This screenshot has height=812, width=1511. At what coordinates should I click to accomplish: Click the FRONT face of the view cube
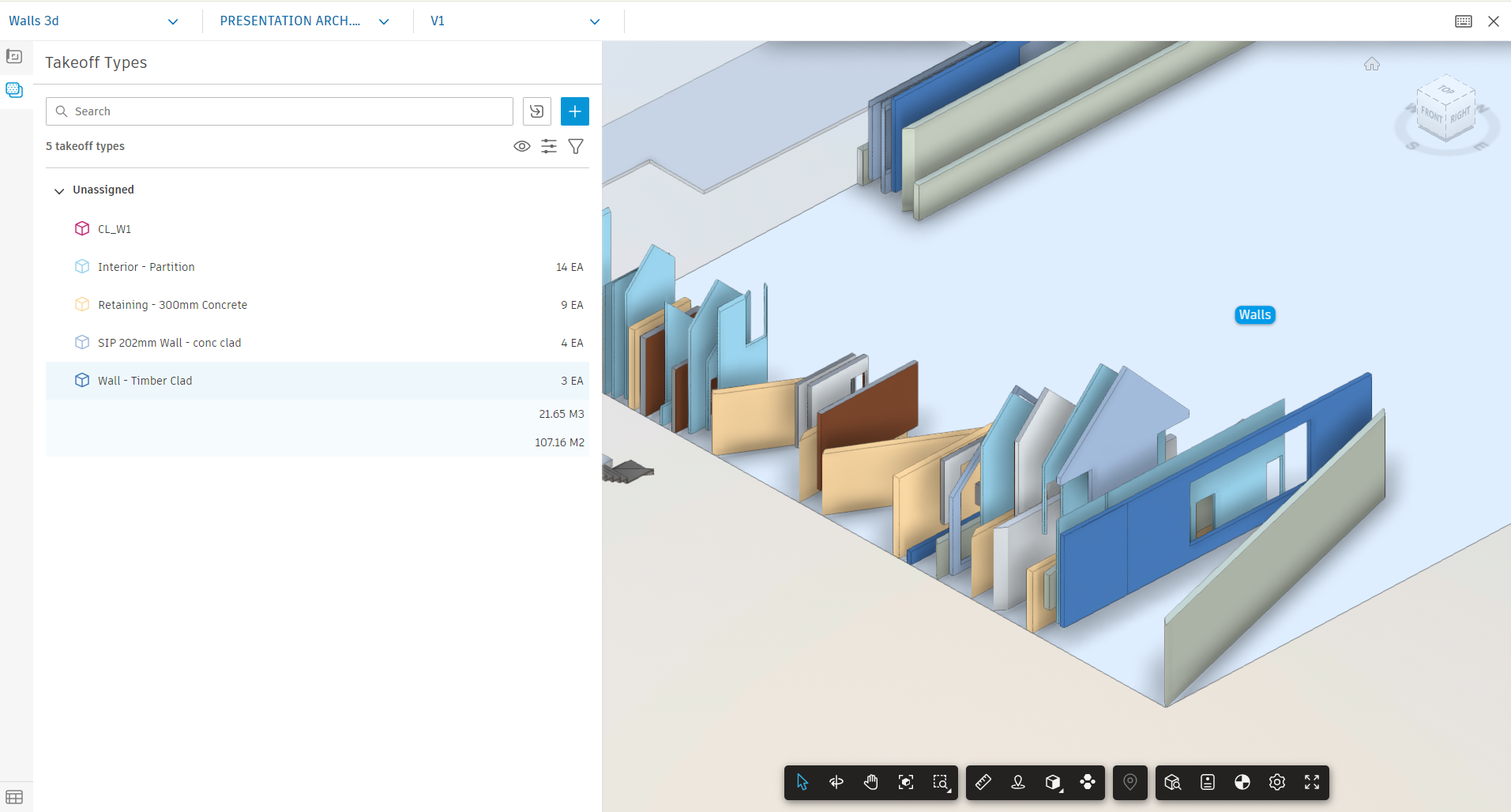click(1432, 115)
